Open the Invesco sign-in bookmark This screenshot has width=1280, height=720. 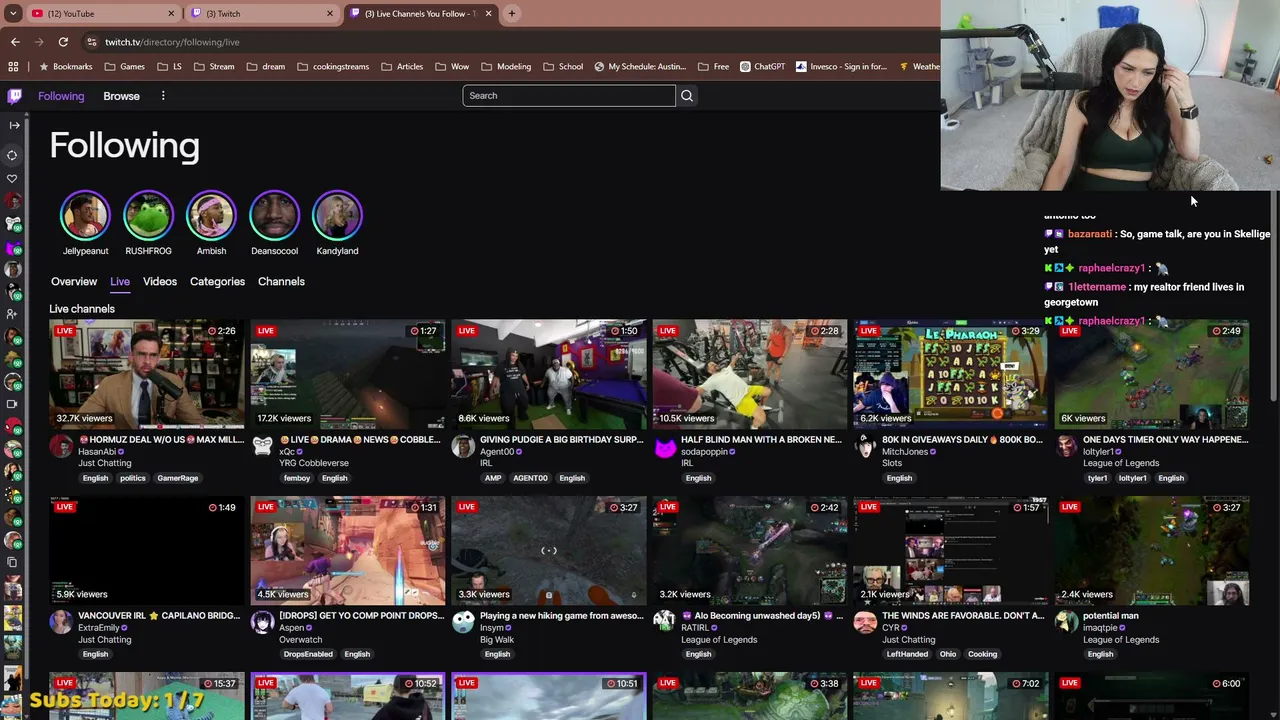[x=841, y=67]
